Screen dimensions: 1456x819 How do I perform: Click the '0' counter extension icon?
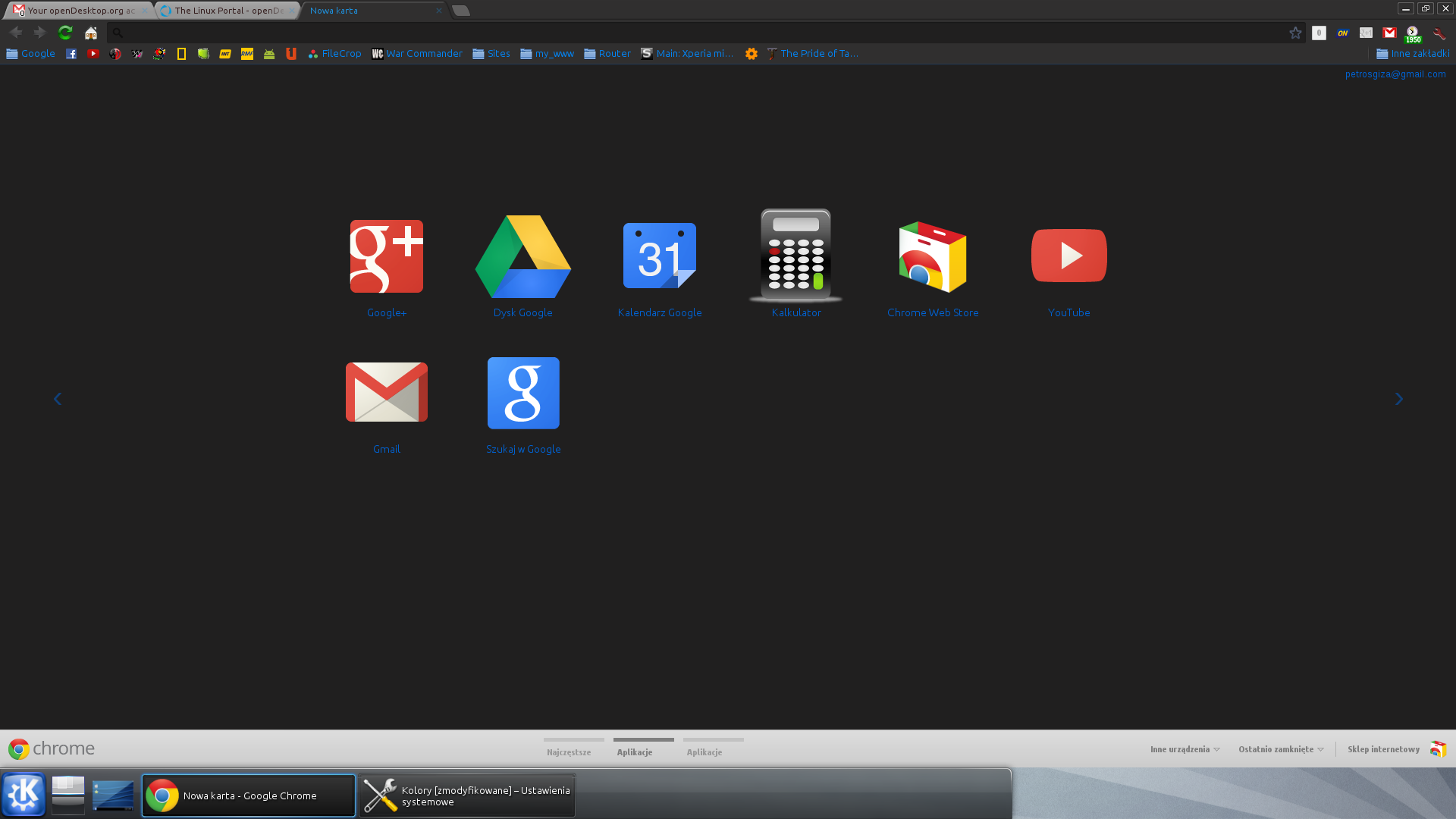[1319, 33]
